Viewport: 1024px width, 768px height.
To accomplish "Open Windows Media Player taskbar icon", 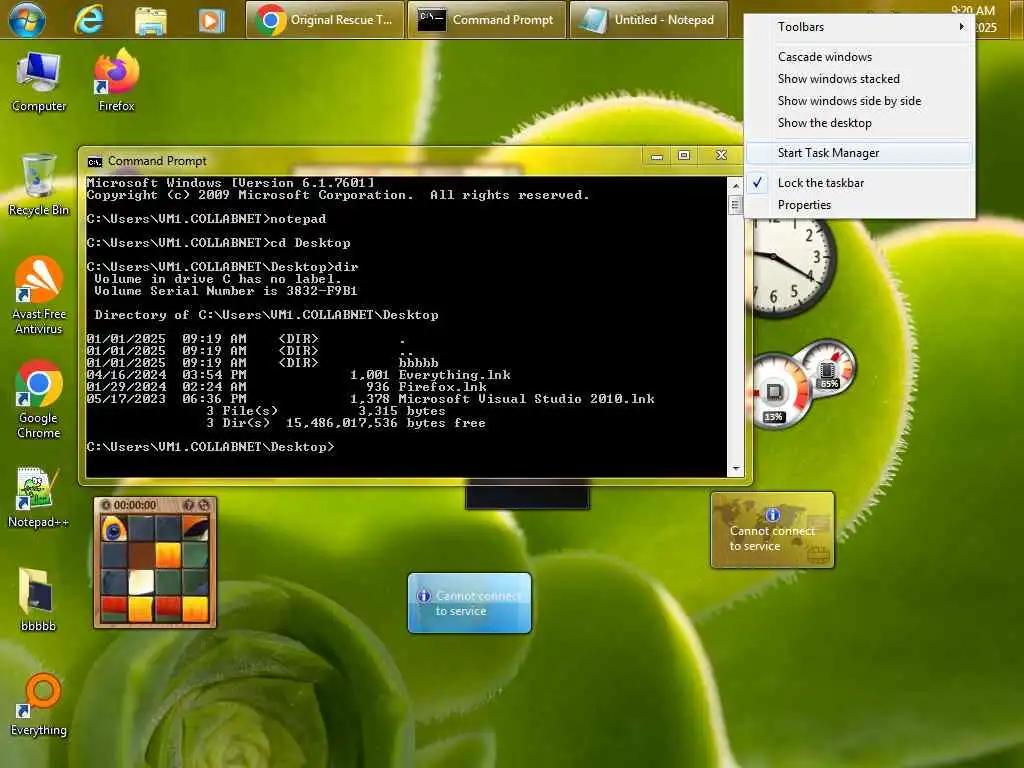I will pos(210,20).
